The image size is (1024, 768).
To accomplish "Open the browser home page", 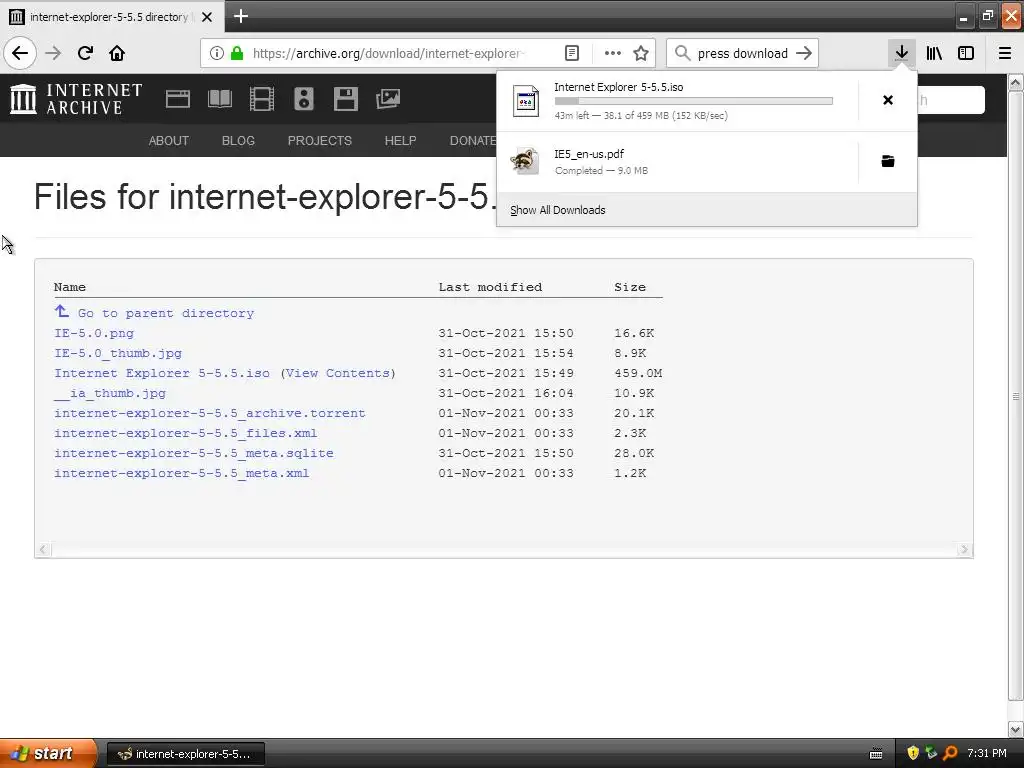I will 117,53.
